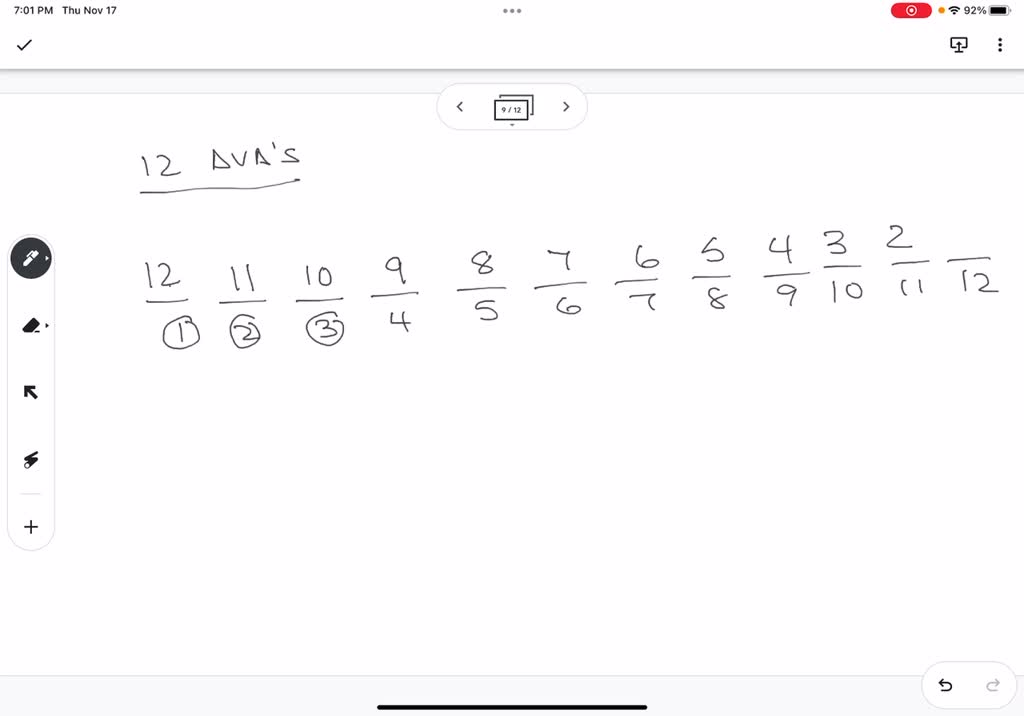Undo the last stroke
Image resolution: width=1024 pixels, height=716 pixels.
(x=945, y=685)
